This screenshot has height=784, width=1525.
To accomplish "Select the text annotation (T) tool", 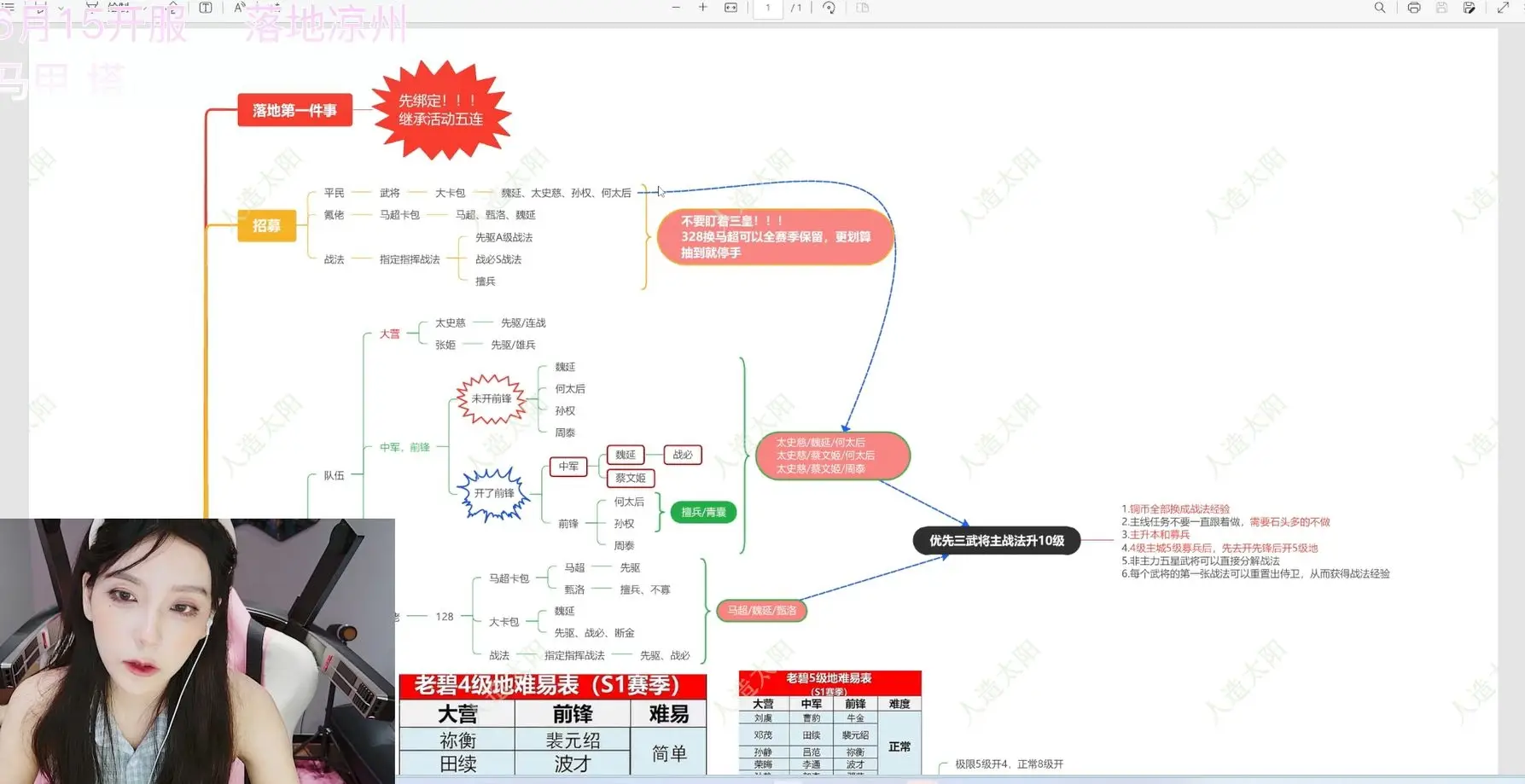I will (206, 7).
